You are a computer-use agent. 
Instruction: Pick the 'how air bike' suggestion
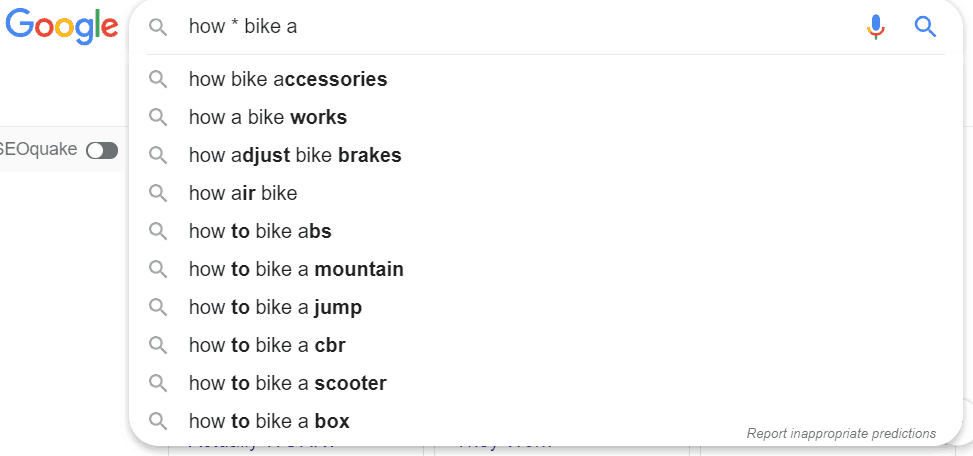pos(243,193)
